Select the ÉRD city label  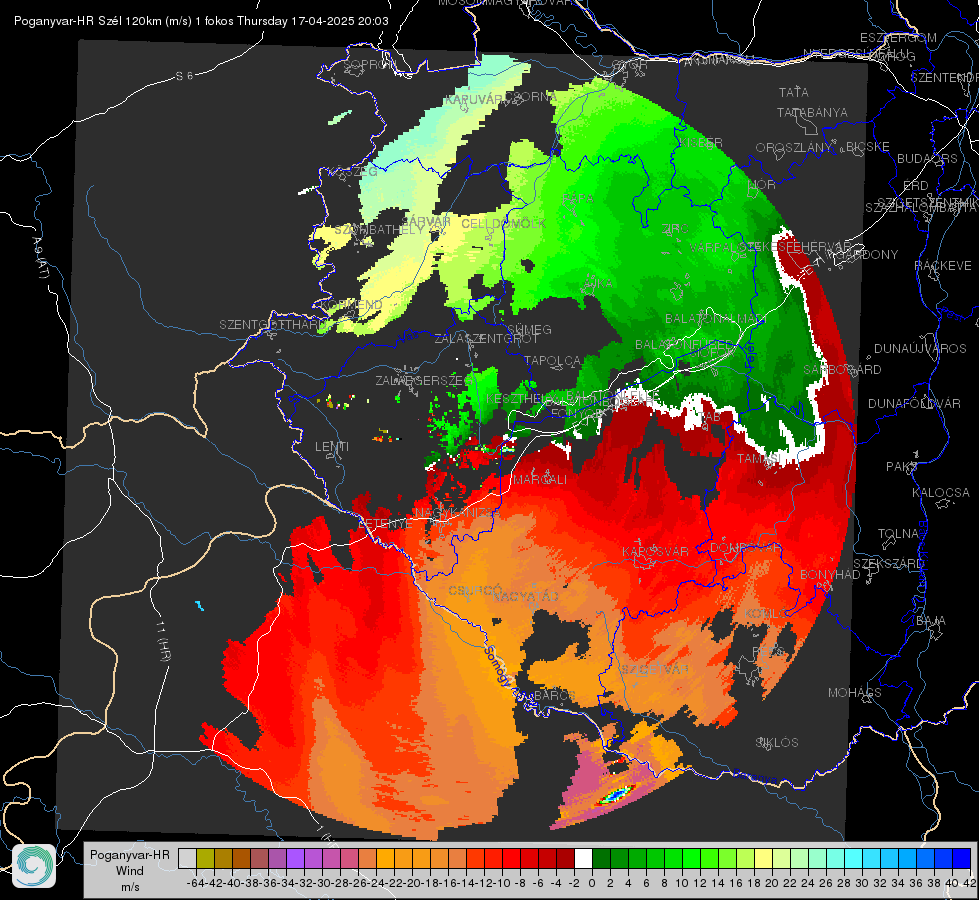[916, 186]
